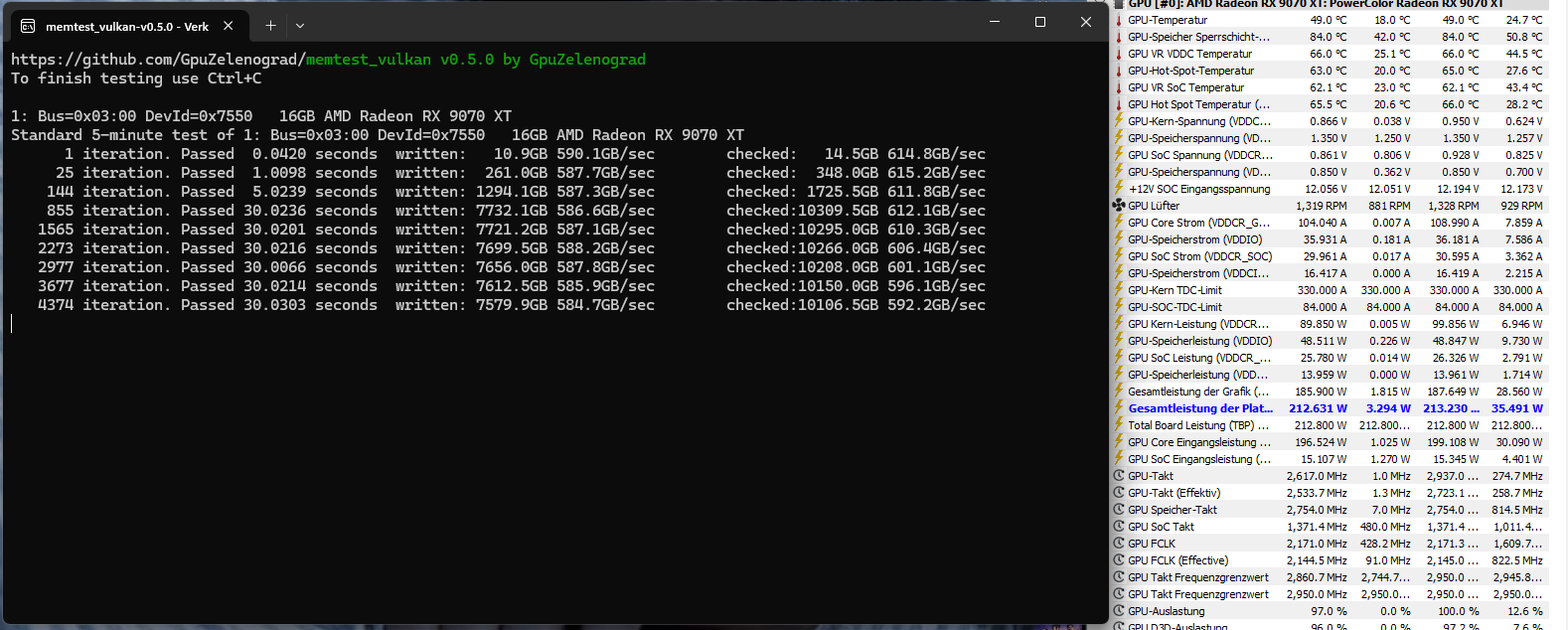Image resolution: width=1568 pixels, height=630 pixels.
Task: Click the thermometer icon beside GPU VR VDDC Temperatur
Action: point(1119,54)
